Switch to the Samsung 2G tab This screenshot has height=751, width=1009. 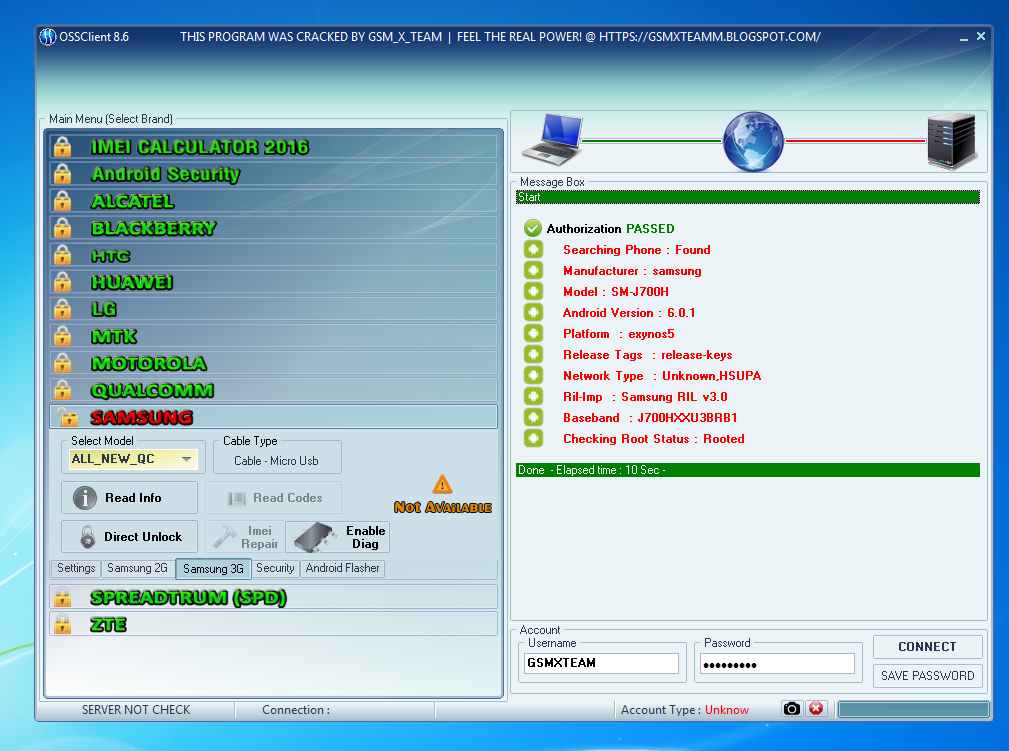pos(137,568)
